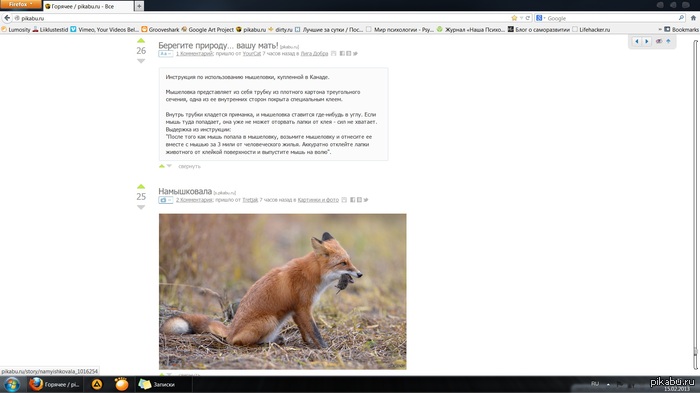700x393 pixels.
Task: Open the fox with mouse photo
Action: click(x=283, y=292)
